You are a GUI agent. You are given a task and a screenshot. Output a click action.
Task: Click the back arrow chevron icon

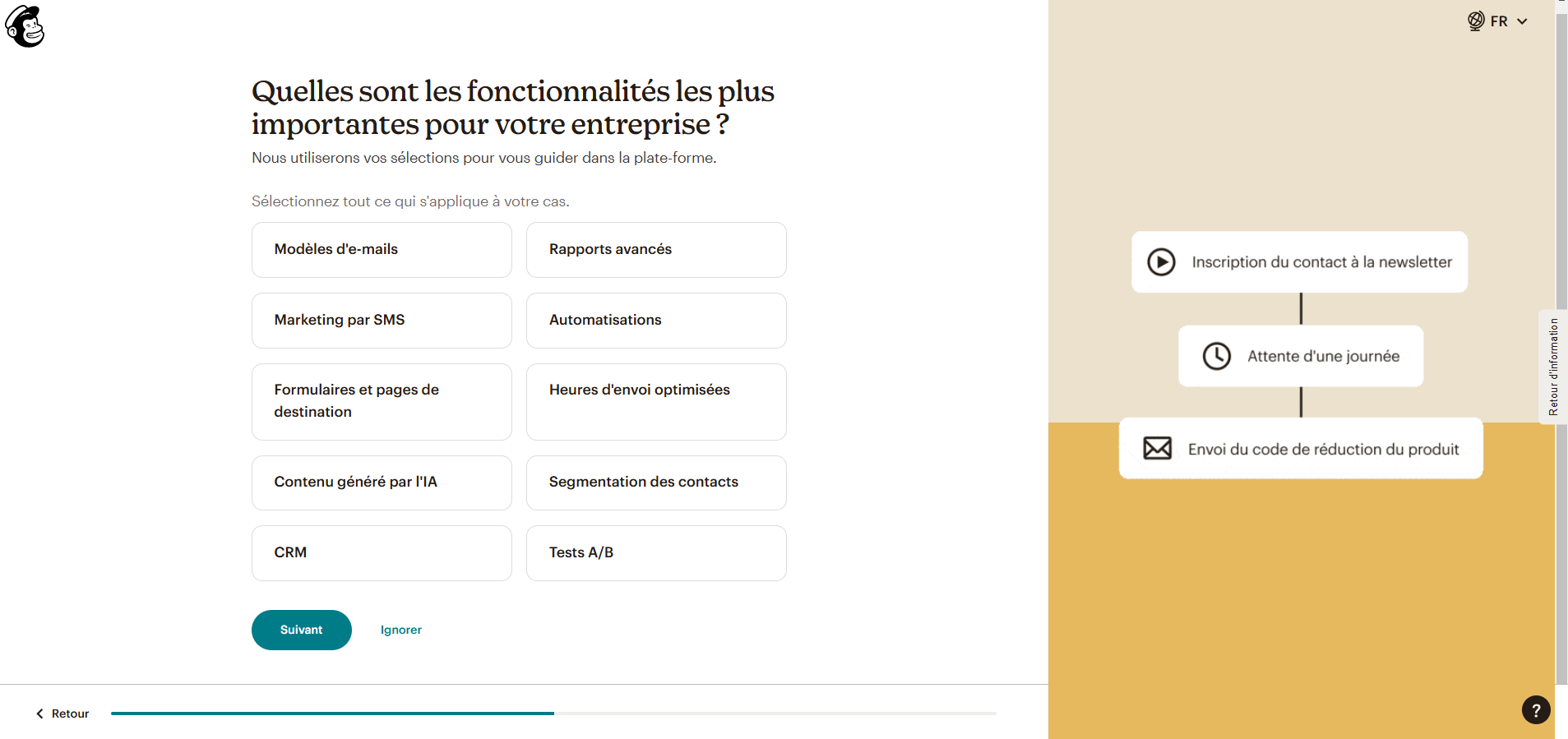pos(39,714)
